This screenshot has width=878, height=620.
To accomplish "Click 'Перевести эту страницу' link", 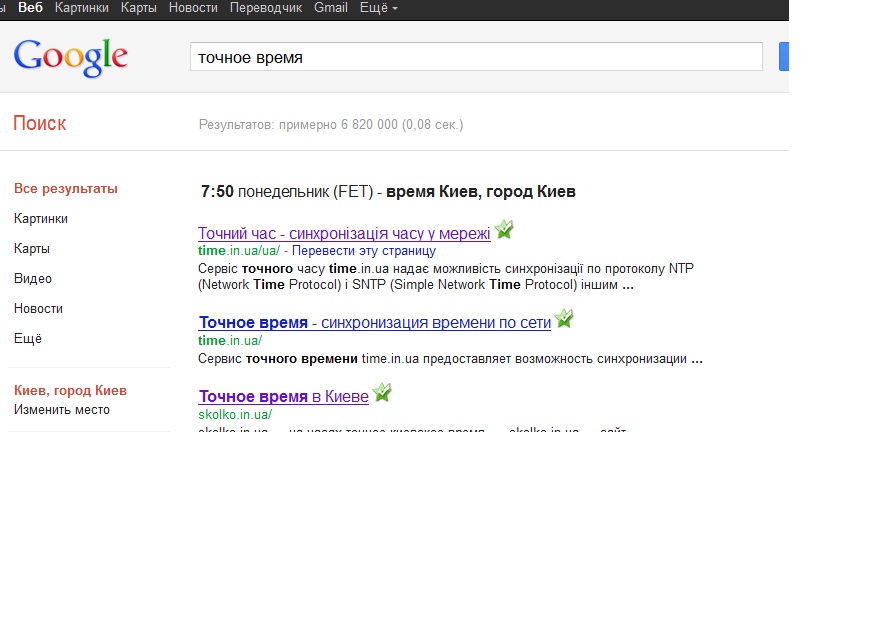I will tap(364, 250).
